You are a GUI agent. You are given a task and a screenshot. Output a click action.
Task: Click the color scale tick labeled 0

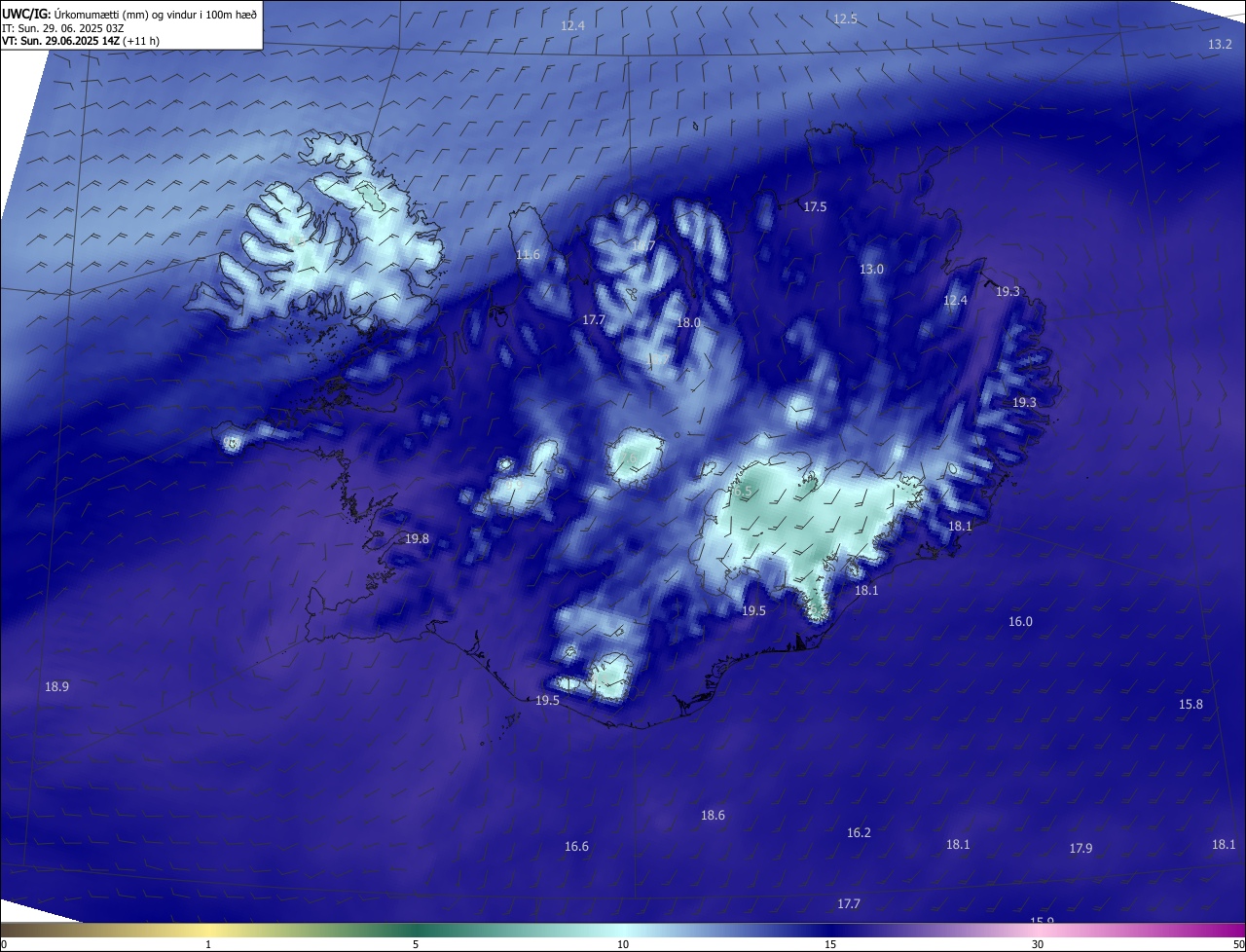coord(4,944)
